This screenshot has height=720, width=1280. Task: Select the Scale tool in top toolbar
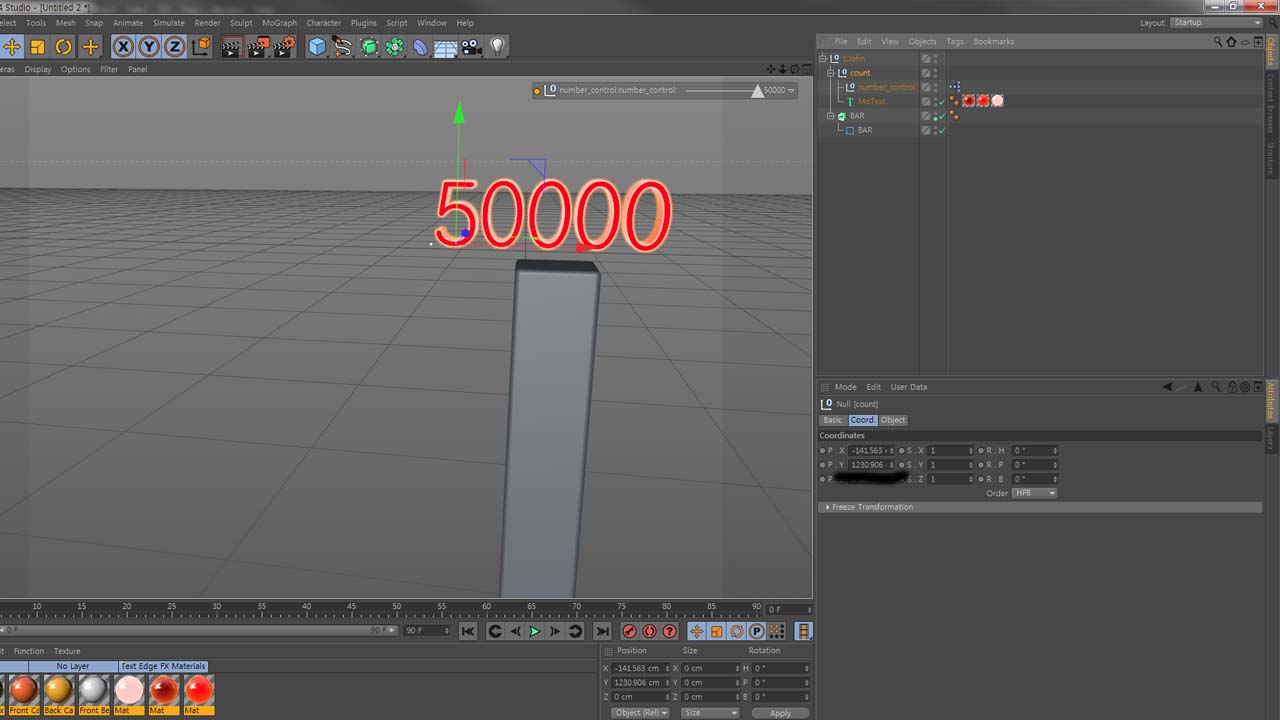(38, 47)
